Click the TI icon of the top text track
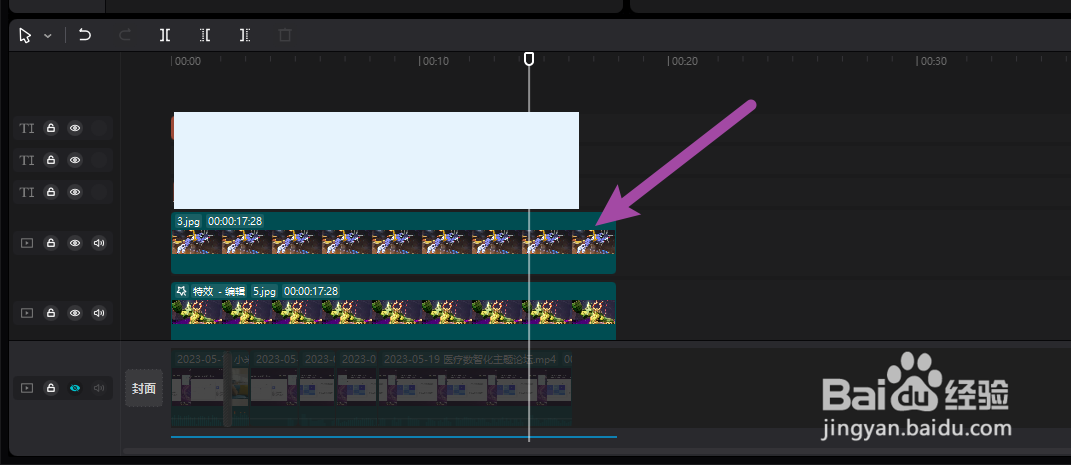The width and height of the screenshot is (1071, 465). 27,128
